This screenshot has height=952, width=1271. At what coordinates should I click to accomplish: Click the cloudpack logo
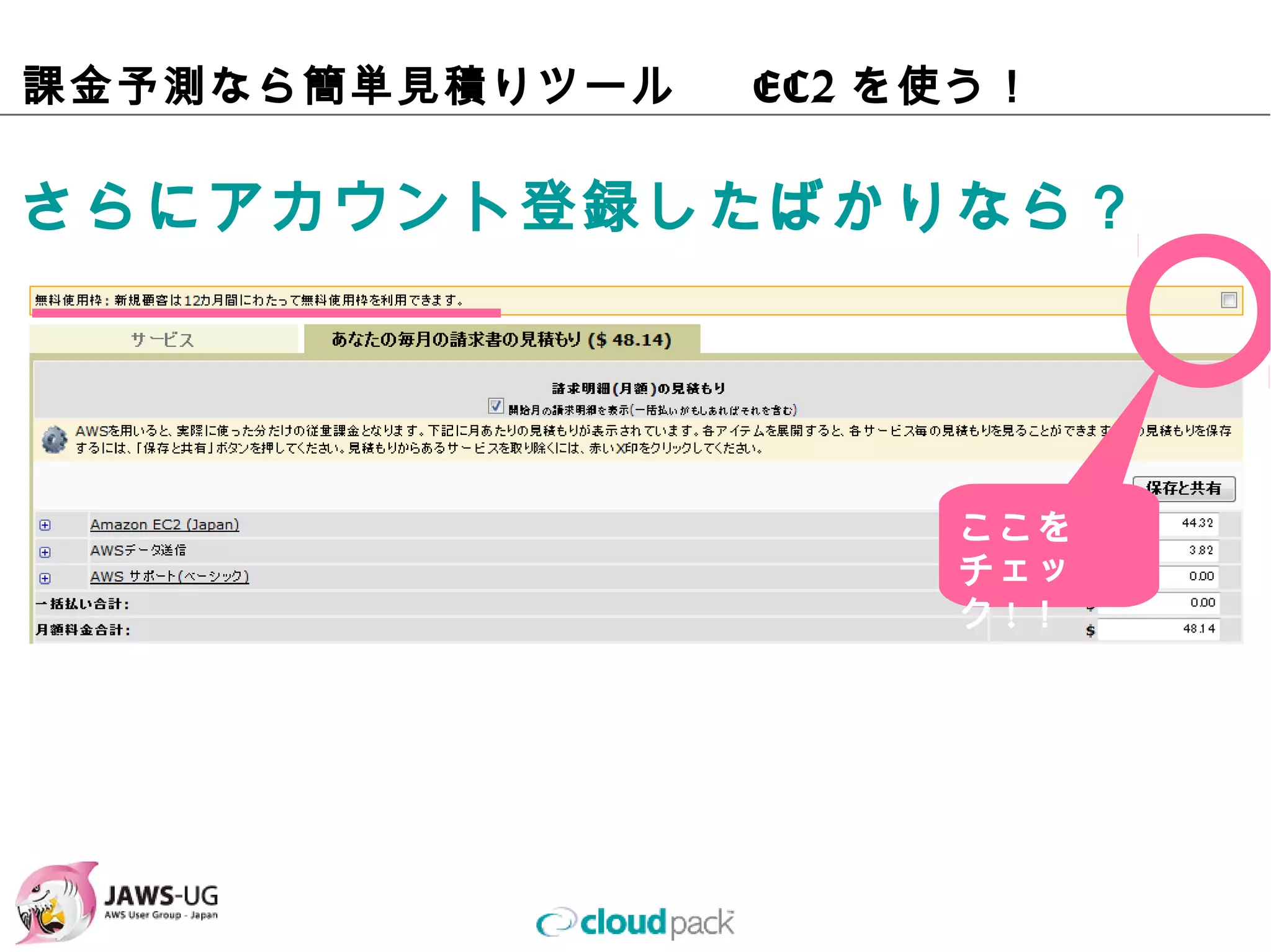point(635,923)
